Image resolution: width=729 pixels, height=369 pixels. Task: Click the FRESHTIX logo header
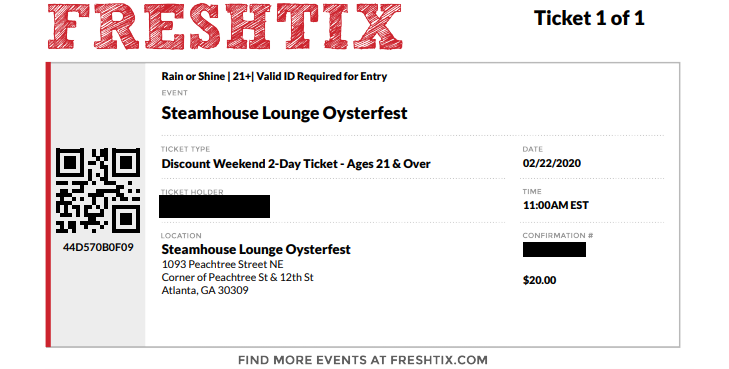pyautogui.click(x=225, y=26)
